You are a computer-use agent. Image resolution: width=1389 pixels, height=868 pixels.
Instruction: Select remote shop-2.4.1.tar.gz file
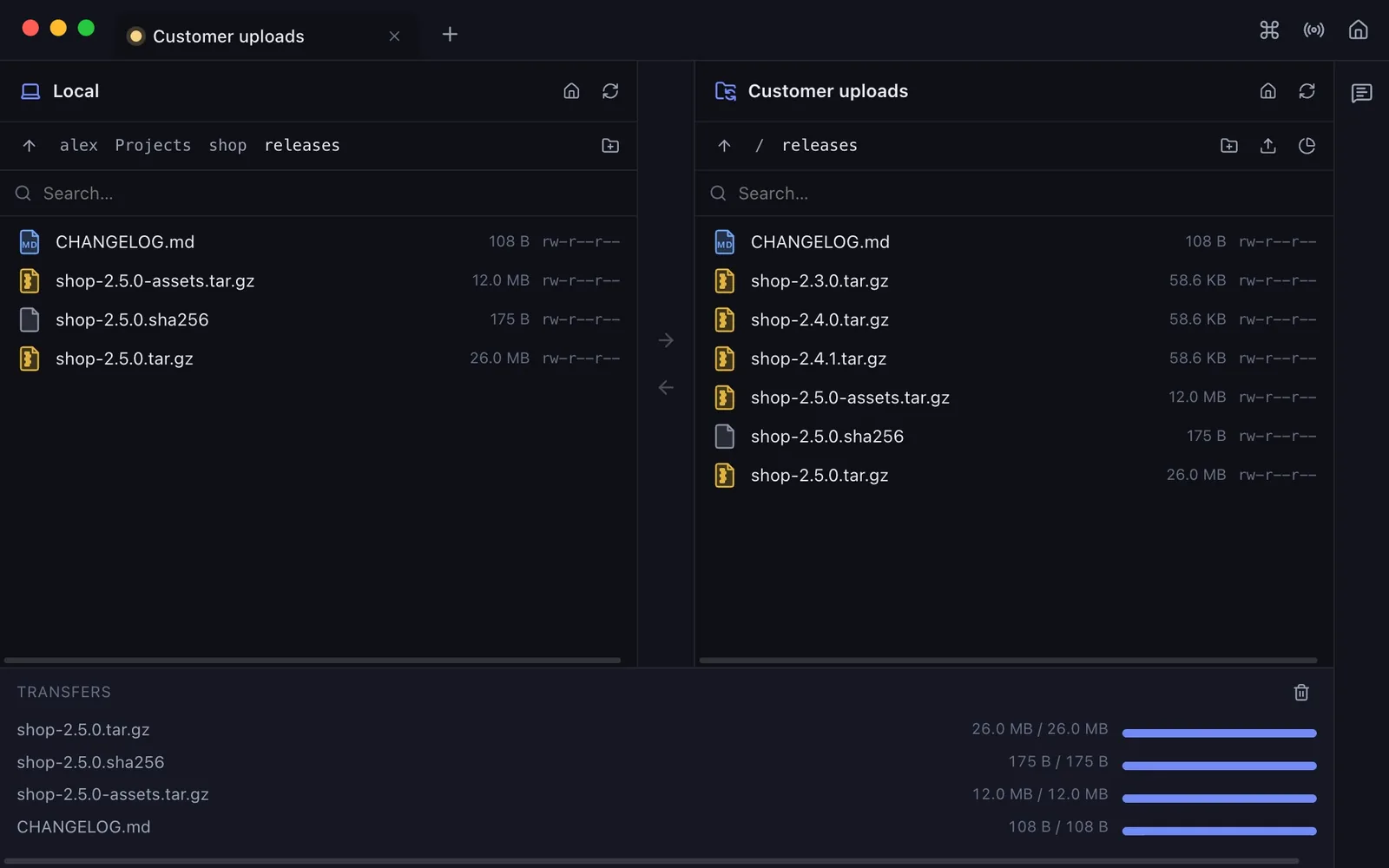pyautogui.click(x=1014, y=358)
